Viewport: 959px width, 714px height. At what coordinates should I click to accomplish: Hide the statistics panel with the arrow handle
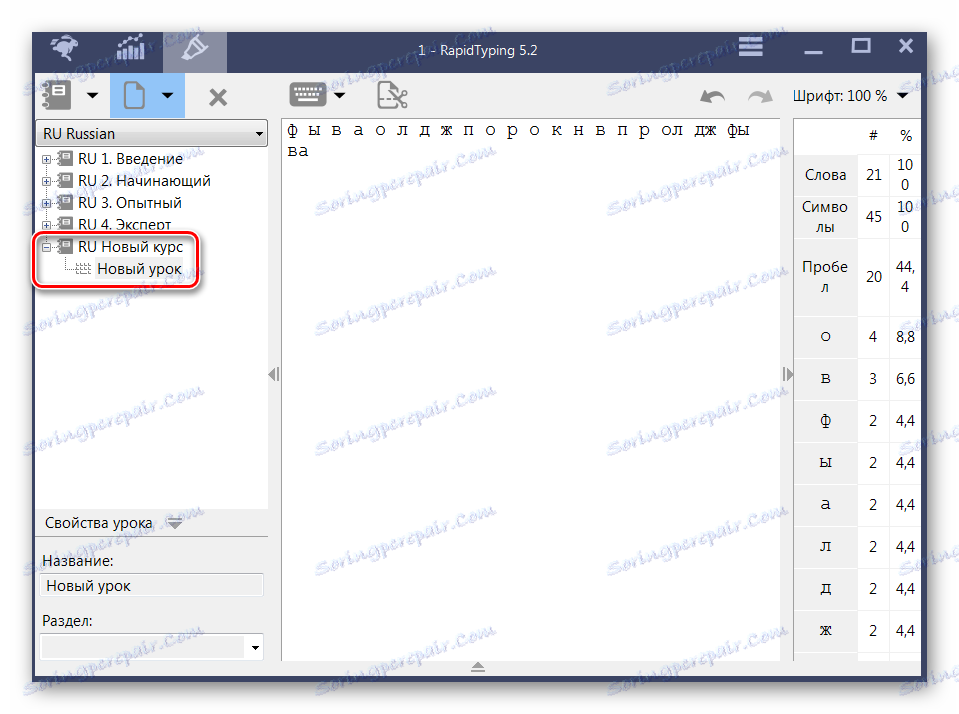coord(788,374)
